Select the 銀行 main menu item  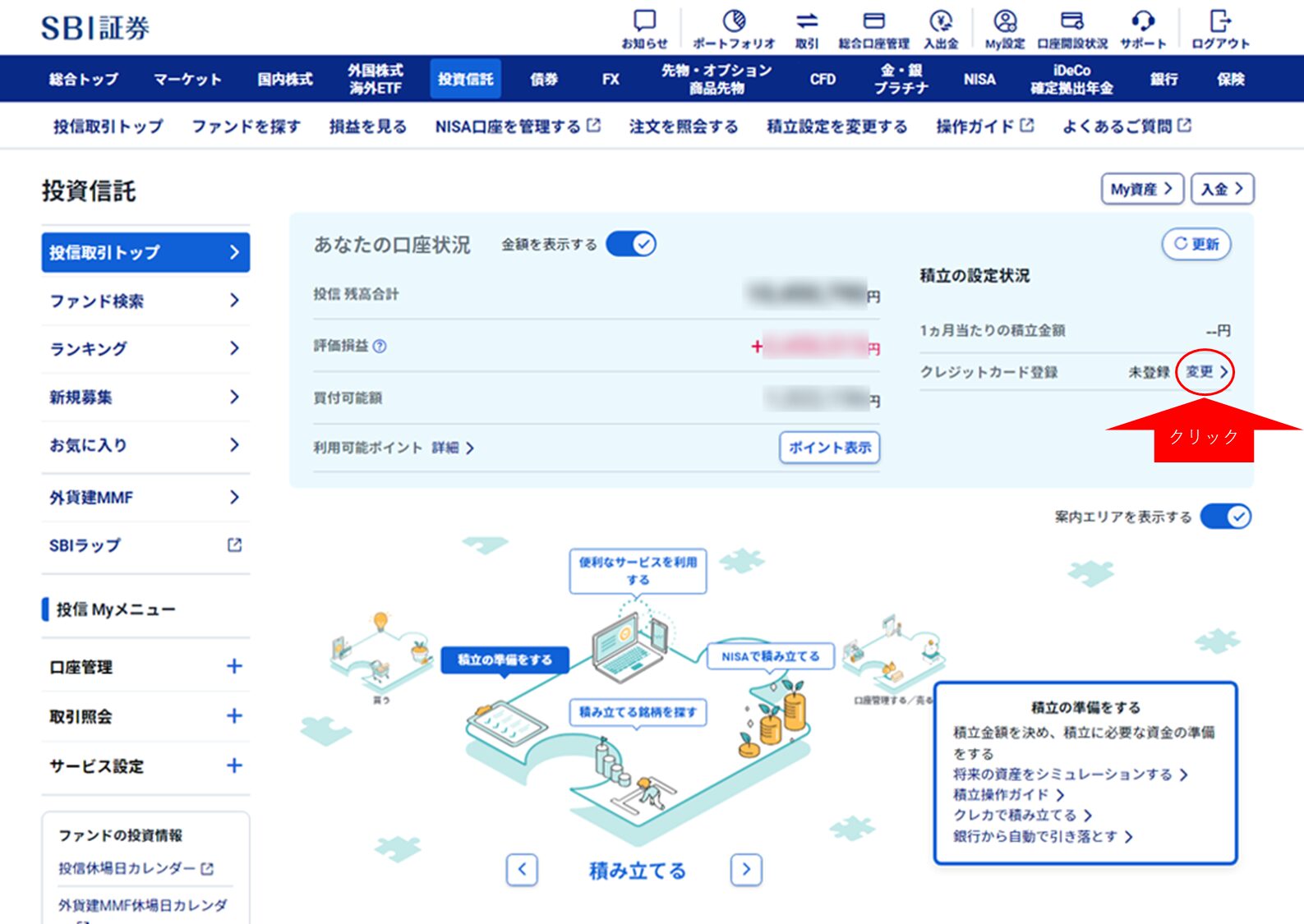click(x=1163, y=79)
